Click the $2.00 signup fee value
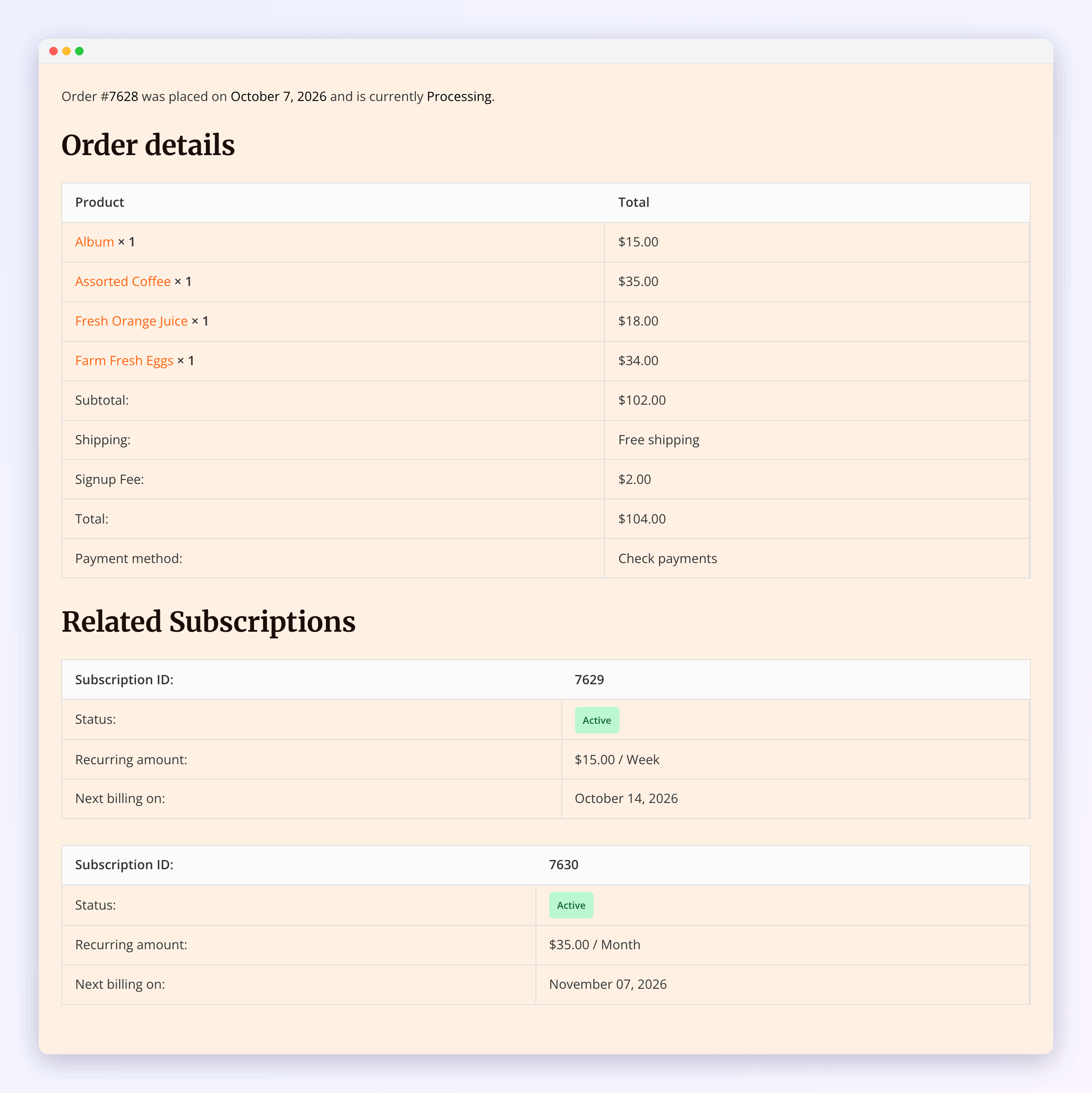 [x=634, y=480]
